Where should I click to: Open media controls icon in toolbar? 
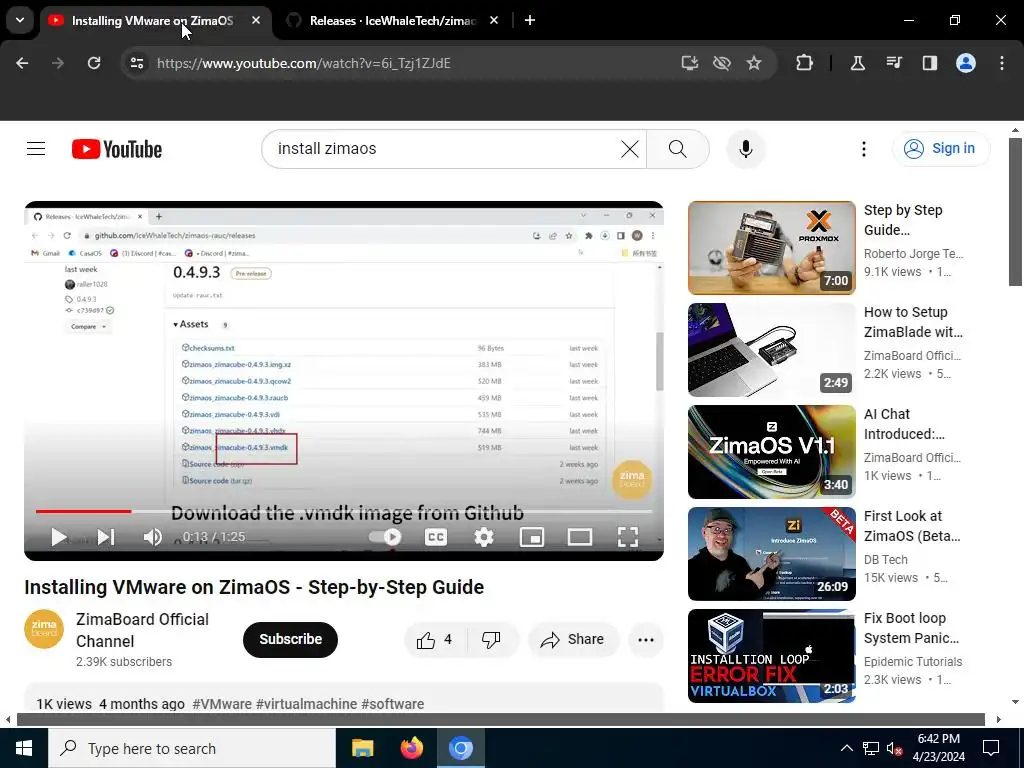click(893, 63)
